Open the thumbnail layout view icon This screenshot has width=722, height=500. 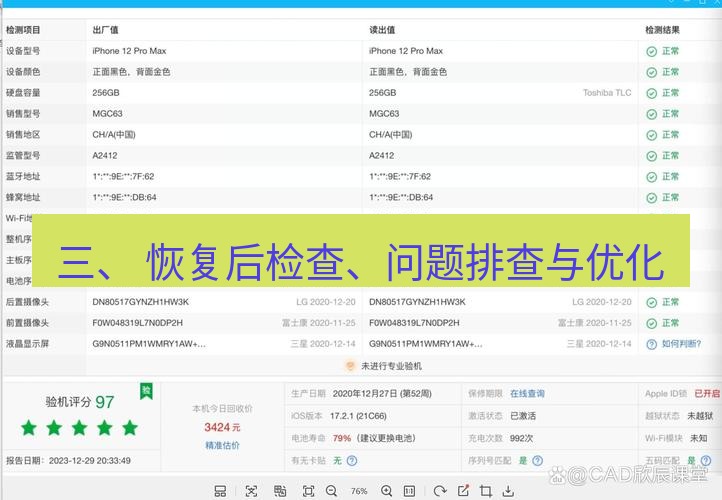click(x=220, y=491)
